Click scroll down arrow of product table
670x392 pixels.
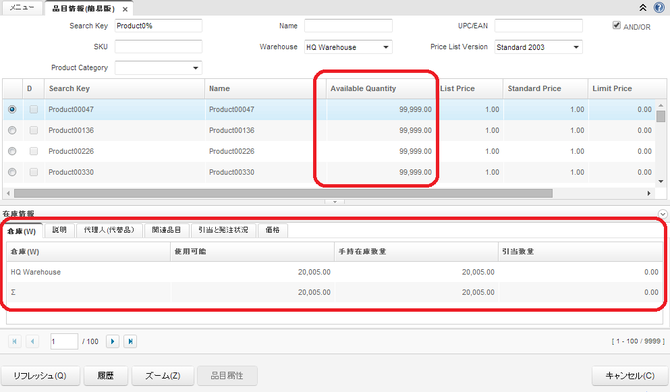point(661,181)
